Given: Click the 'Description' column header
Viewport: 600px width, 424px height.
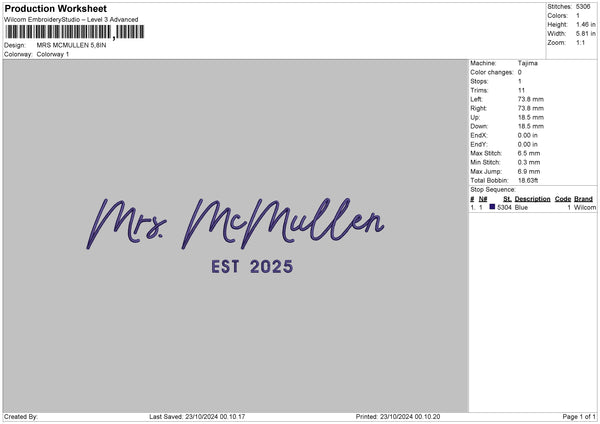Looking at the screenshot, I should tap(532, 199).
